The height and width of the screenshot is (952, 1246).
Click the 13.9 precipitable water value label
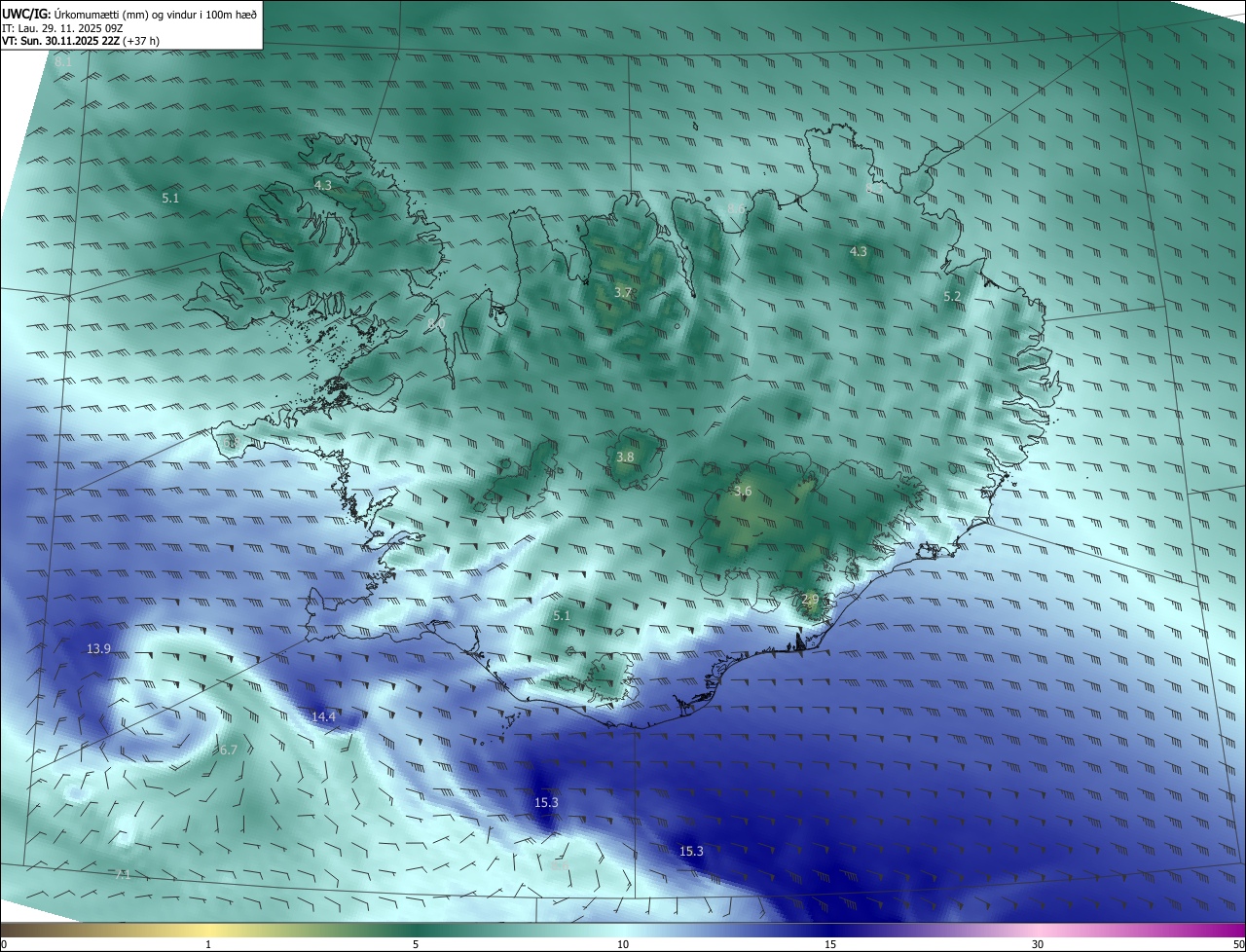(x=98, y=649)
